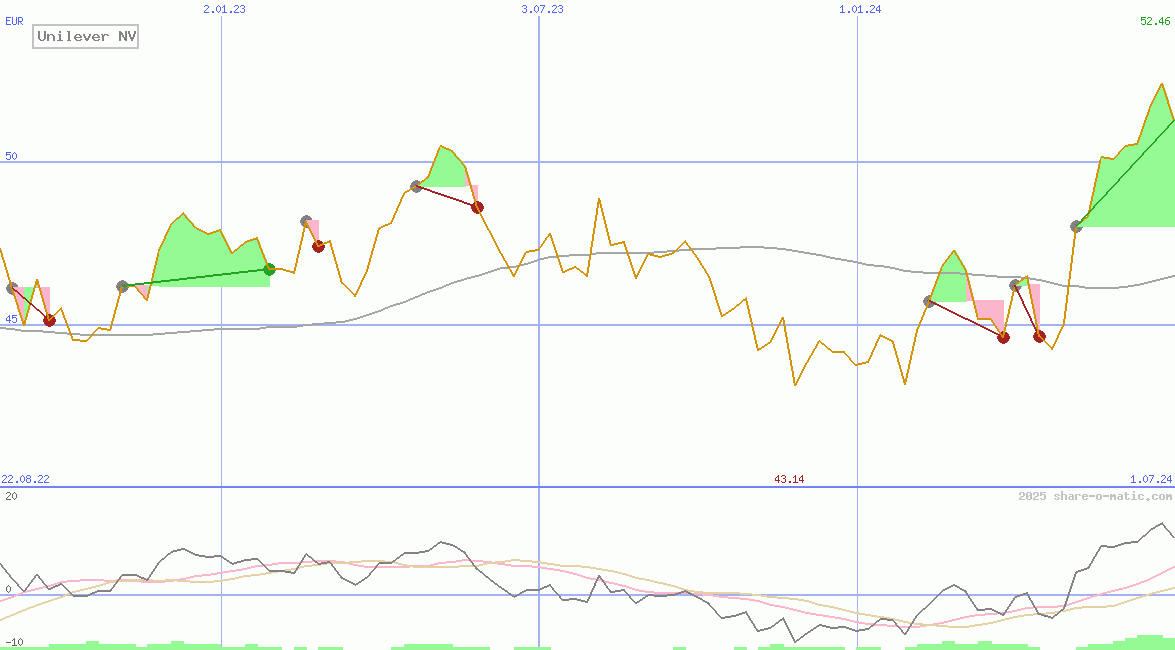Click gray entry marker starting the long green trade line
1175x650 pixels.
pos(123,286)
